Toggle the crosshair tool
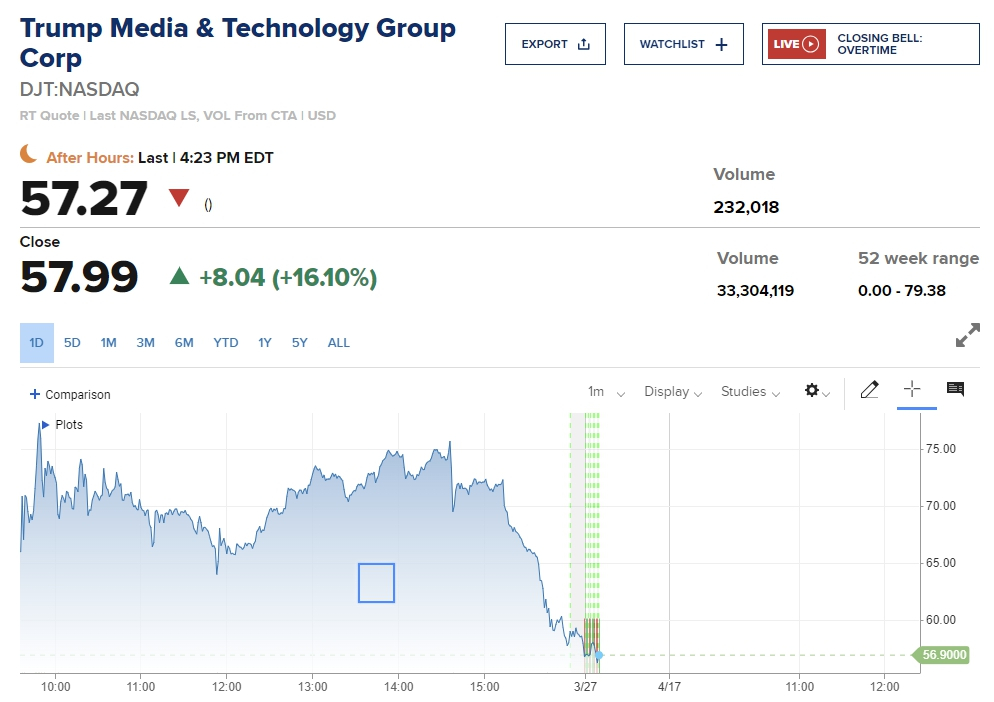The height and width of the screenshot is (702, 994). pos(911,390)
